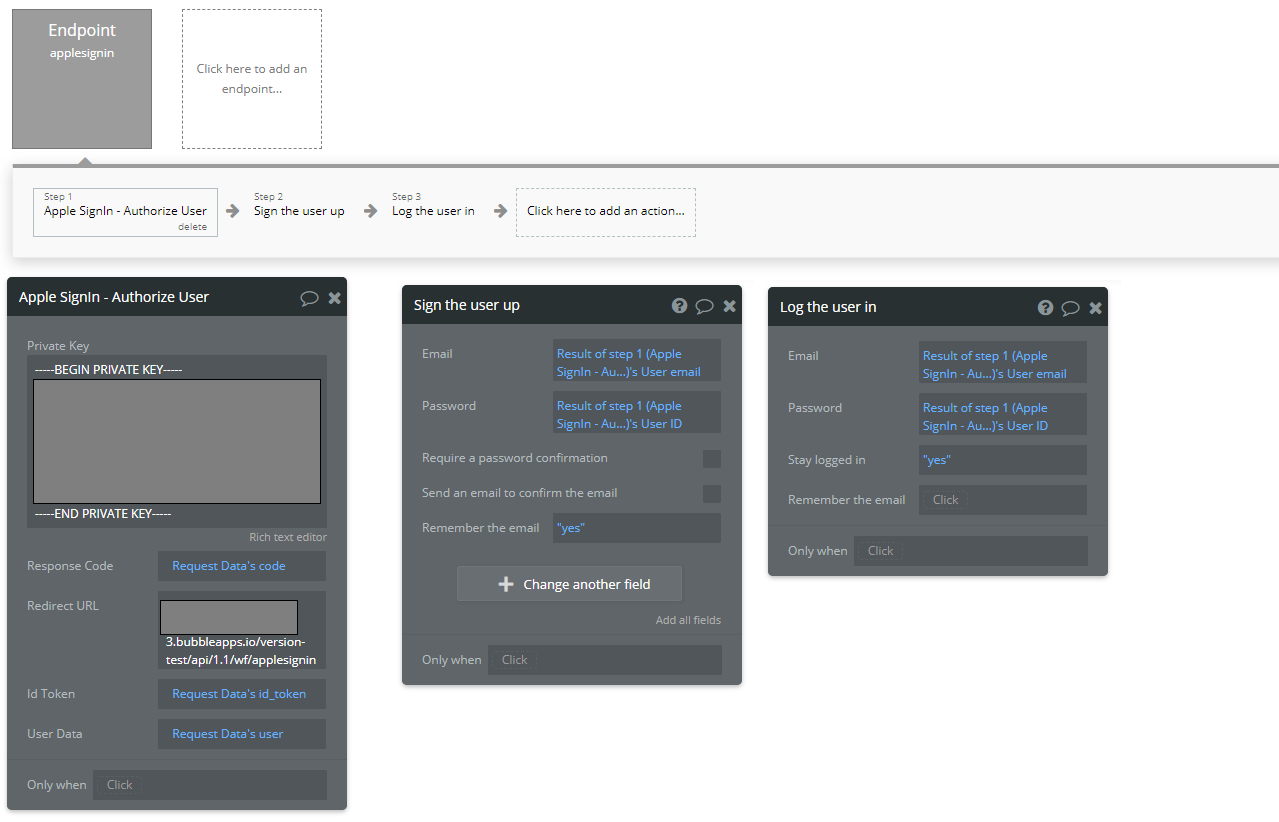Open Rich text editor for Private Key
Image resolution: width=1279 pixels, height=822 pixels.
(x=288, y=537)
